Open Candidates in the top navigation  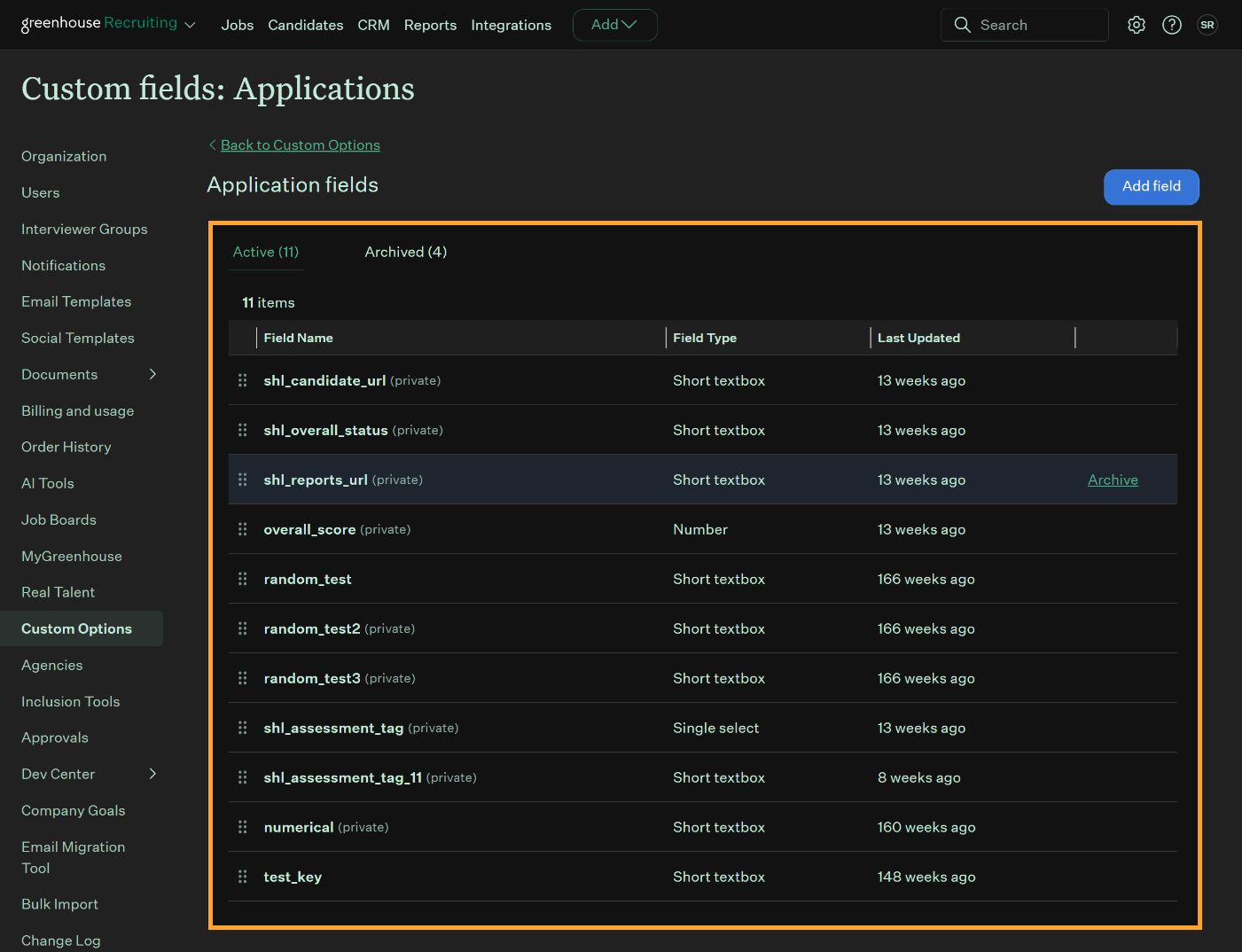(x=305, y=25)
